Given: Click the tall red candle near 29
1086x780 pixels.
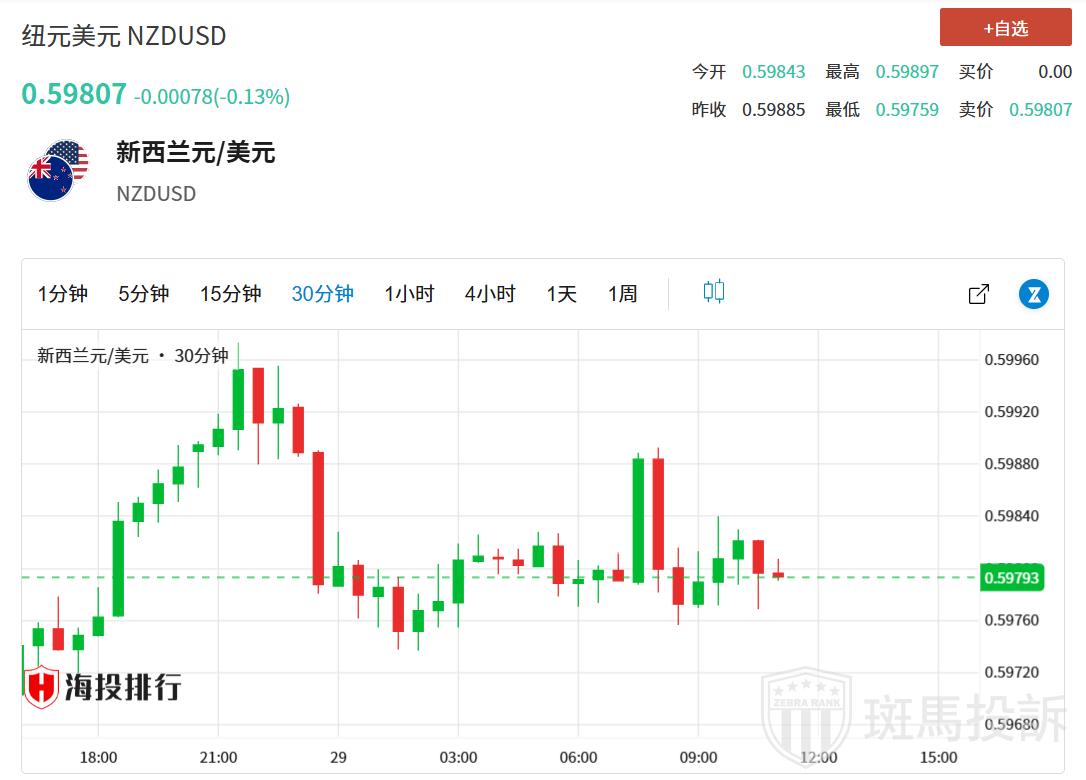Looking at the screenshot, I should [318, 517].
